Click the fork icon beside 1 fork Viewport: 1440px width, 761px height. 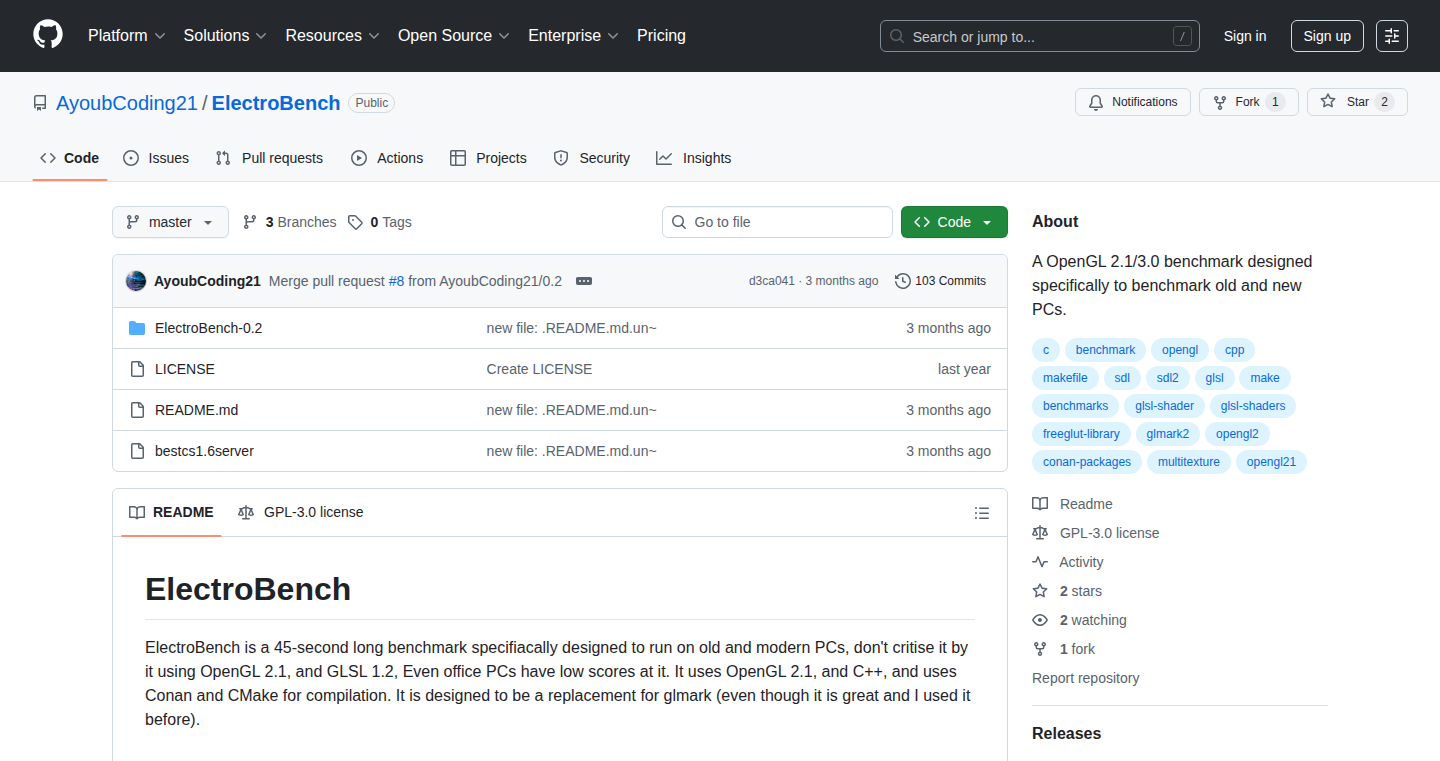(x=1040, y=649)
